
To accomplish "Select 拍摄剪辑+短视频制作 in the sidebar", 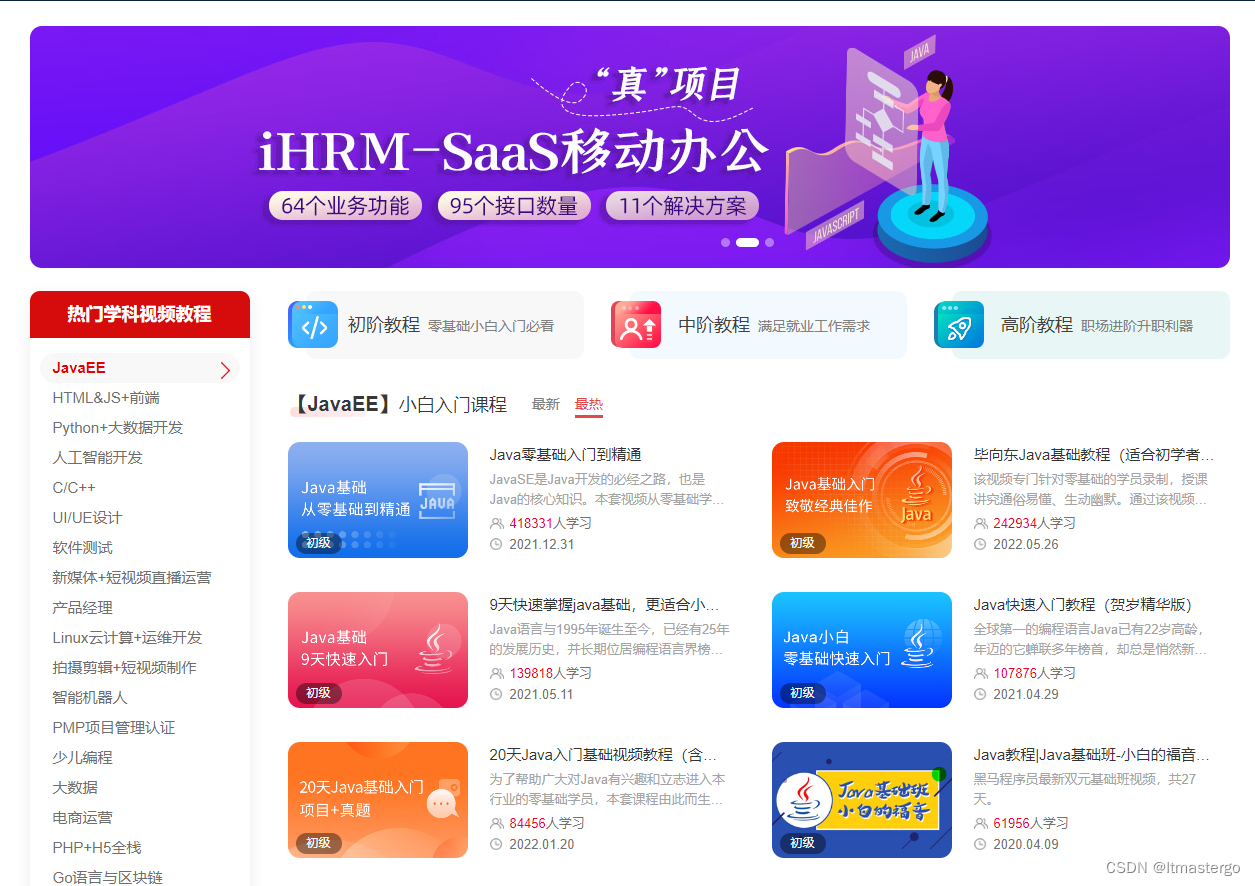I will (x=125, y=668).
